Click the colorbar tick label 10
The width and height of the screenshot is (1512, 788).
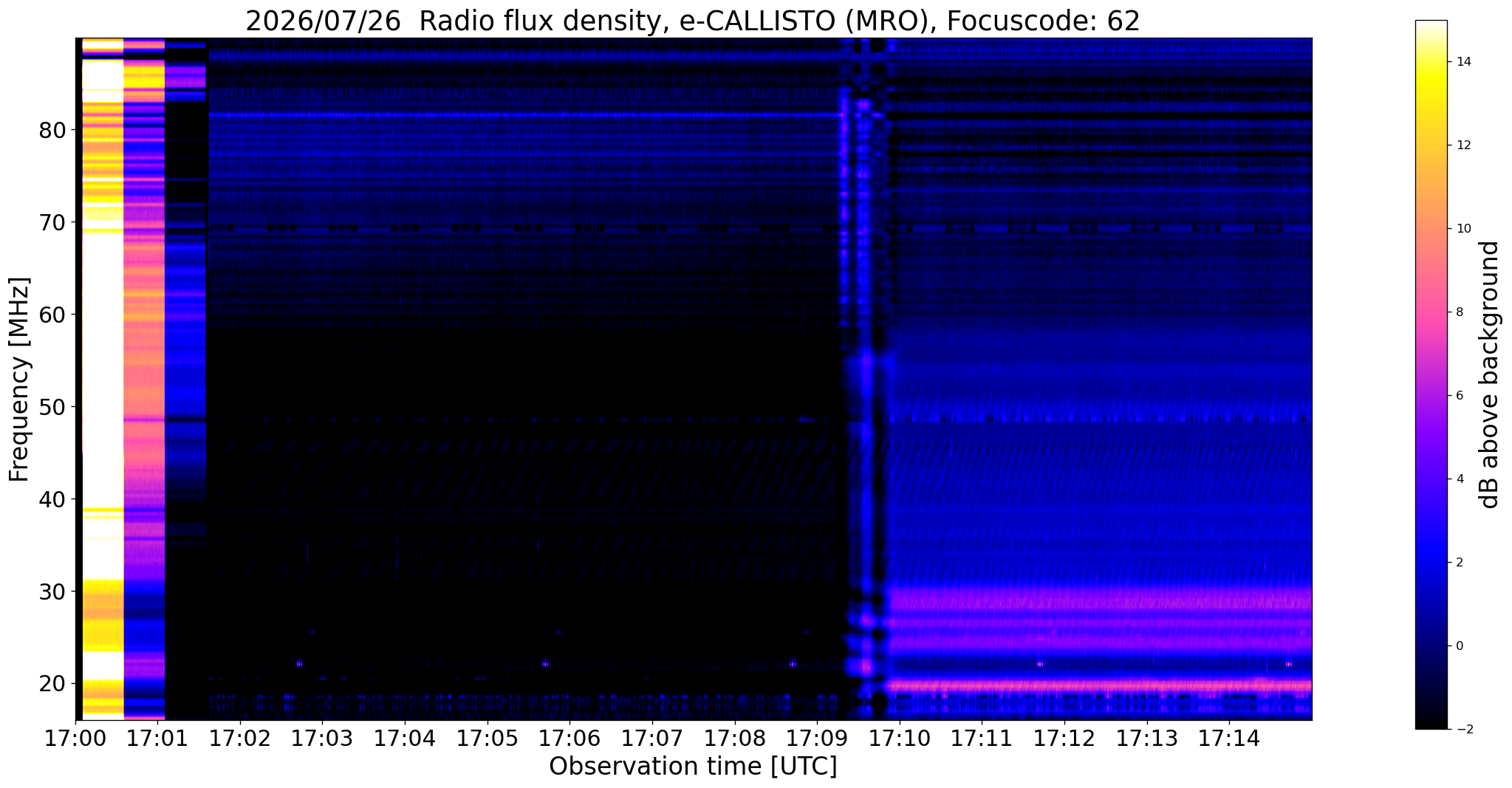[1463, 229]
